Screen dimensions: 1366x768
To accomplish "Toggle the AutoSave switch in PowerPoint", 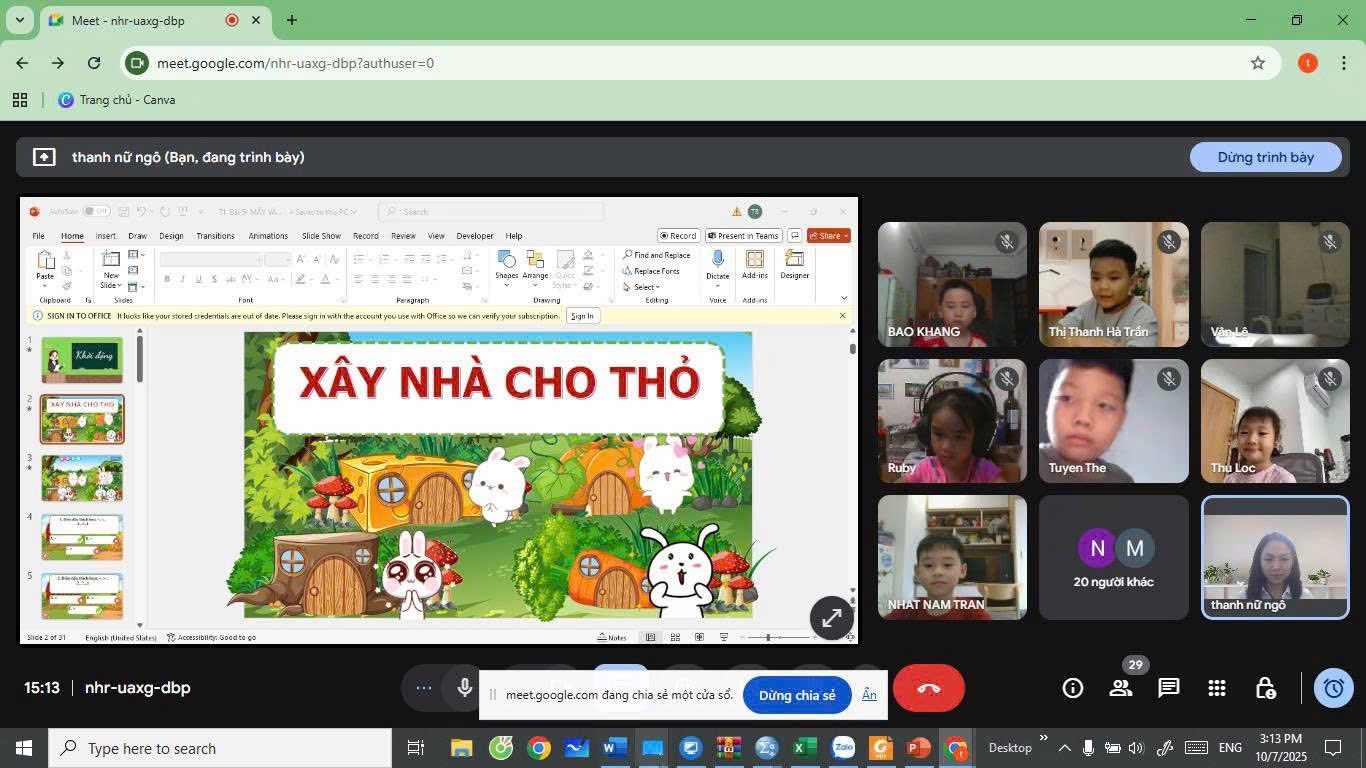I will [96, 211].
